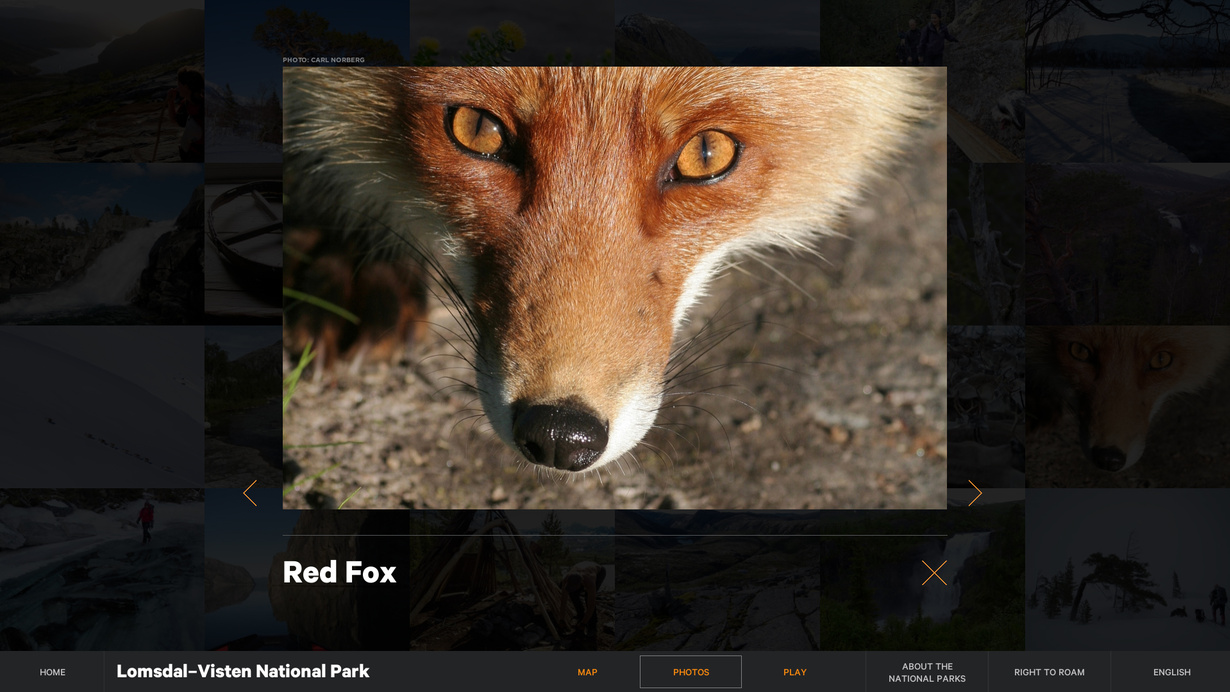The height and width of the screenshot is (692, 1230).
Task: Advance to the next photo with right arrow
Action: click(x=974, y=493)
